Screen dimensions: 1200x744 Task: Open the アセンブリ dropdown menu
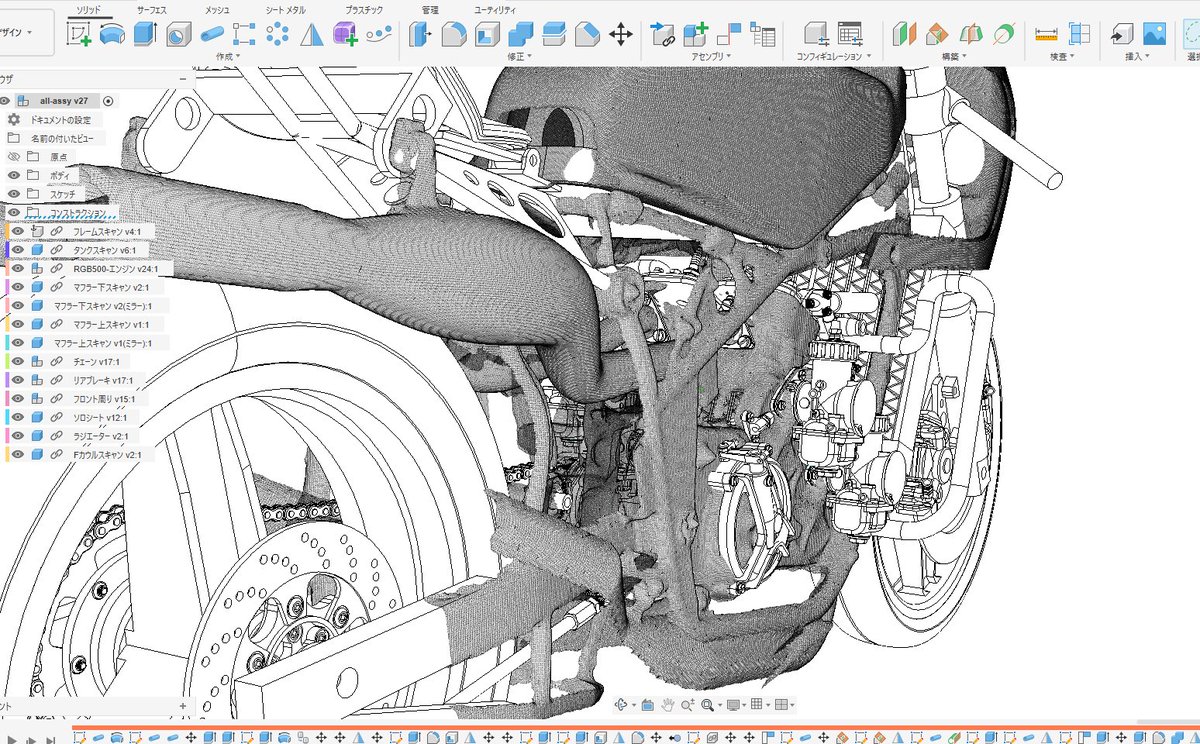712,57
